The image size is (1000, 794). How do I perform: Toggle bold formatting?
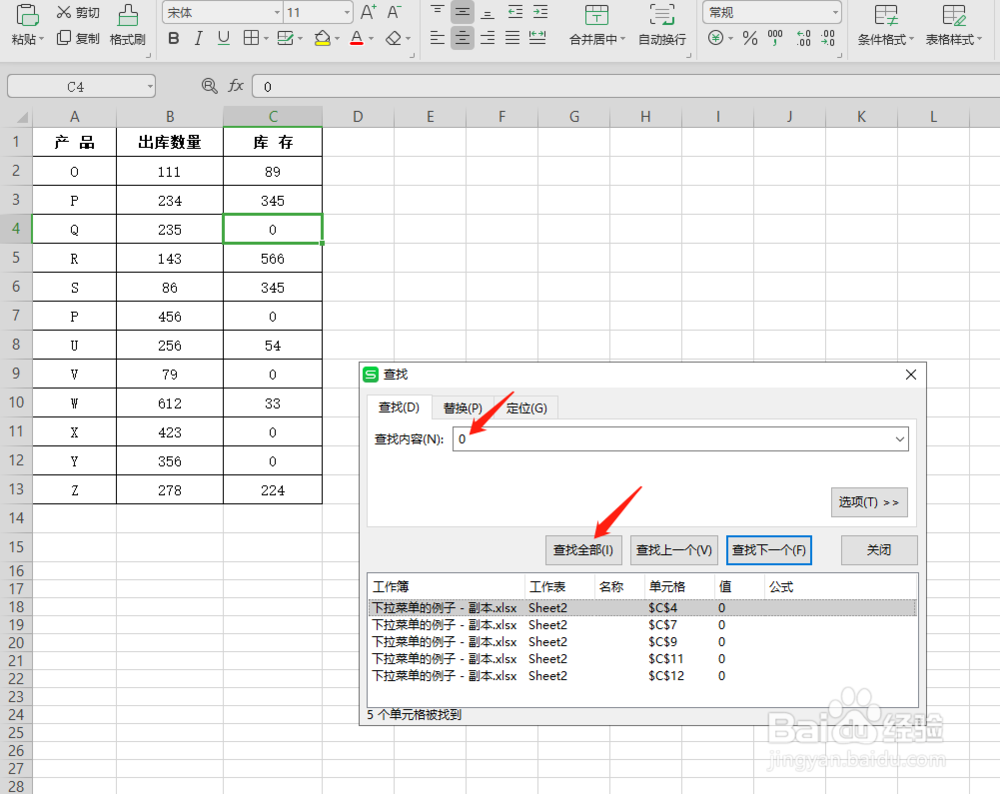173,37
